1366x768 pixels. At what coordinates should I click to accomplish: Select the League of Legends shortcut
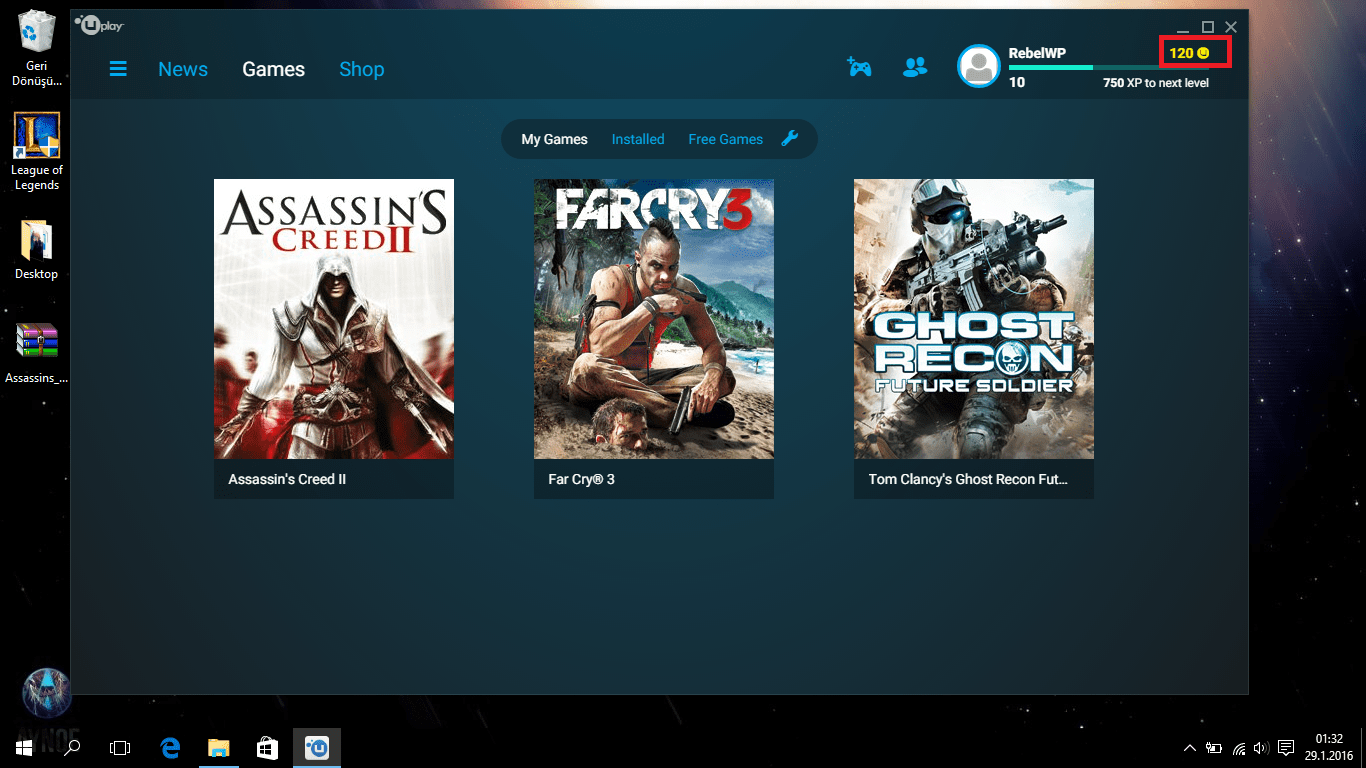(x=37, y=151)
